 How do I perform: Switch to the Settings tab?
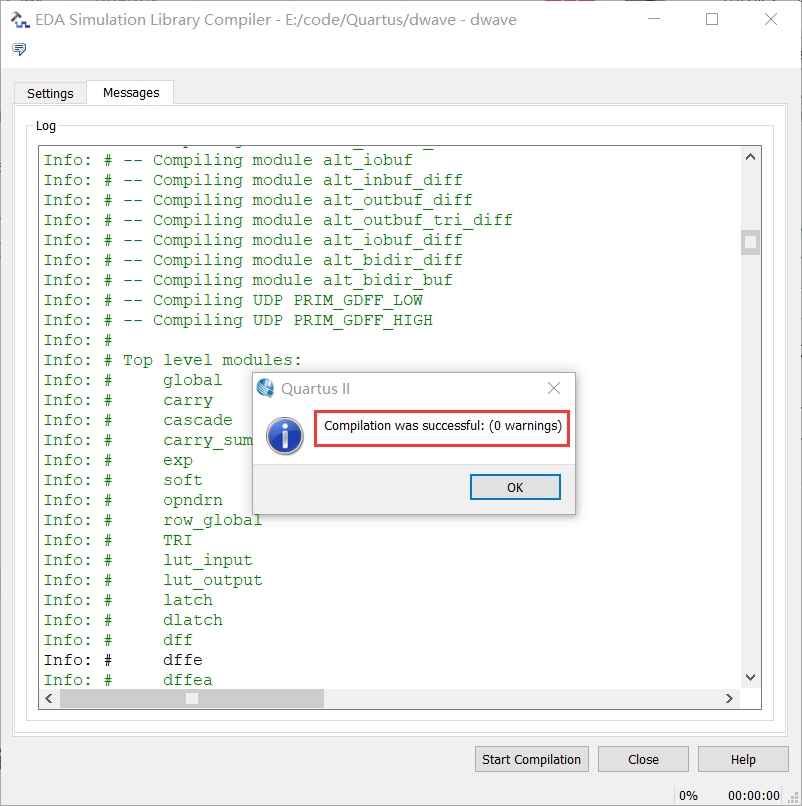[x=50, y=94]
